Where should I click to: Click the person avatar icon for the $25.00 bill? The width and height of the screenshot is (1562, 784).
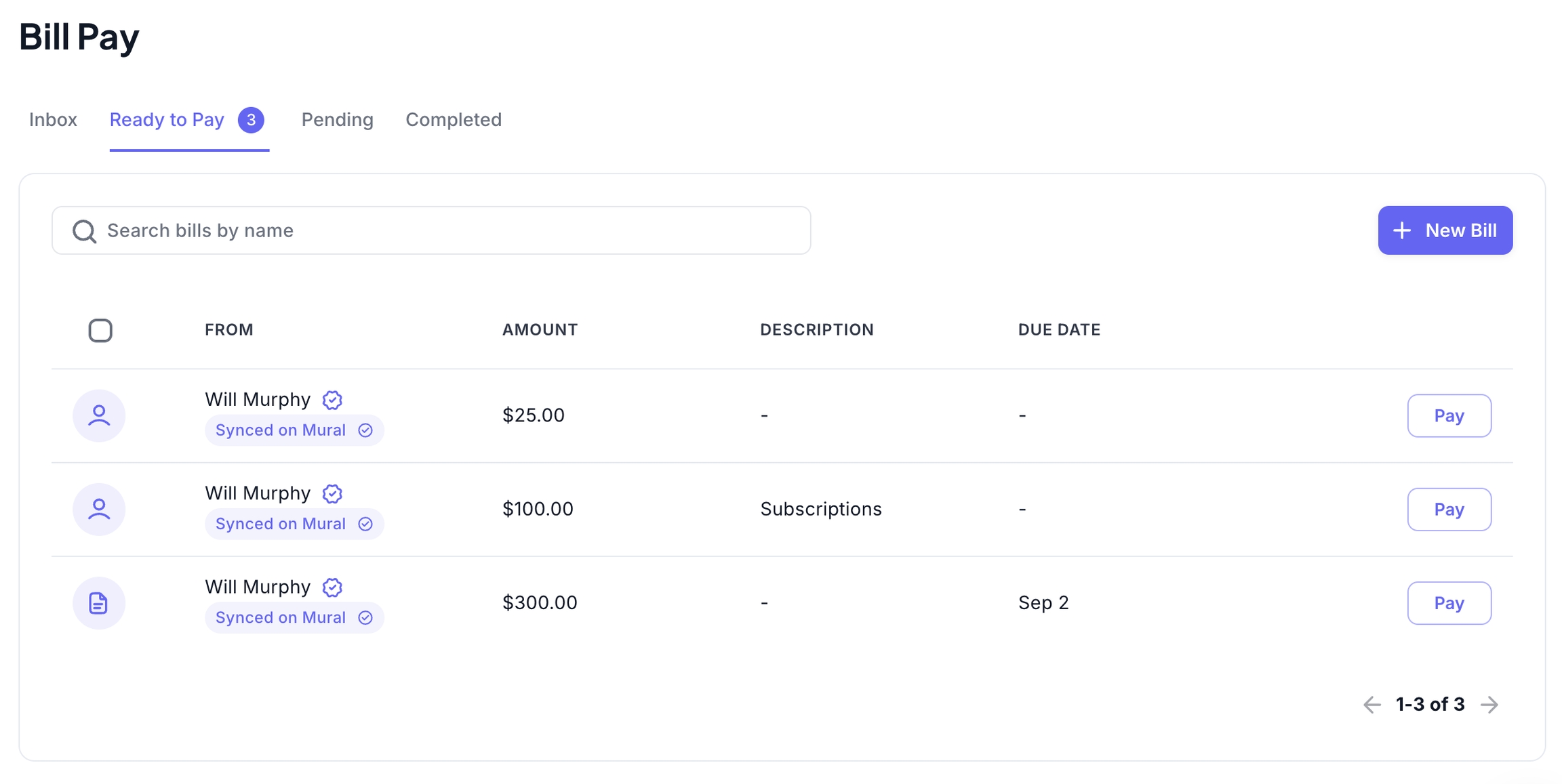coord(99,415)
